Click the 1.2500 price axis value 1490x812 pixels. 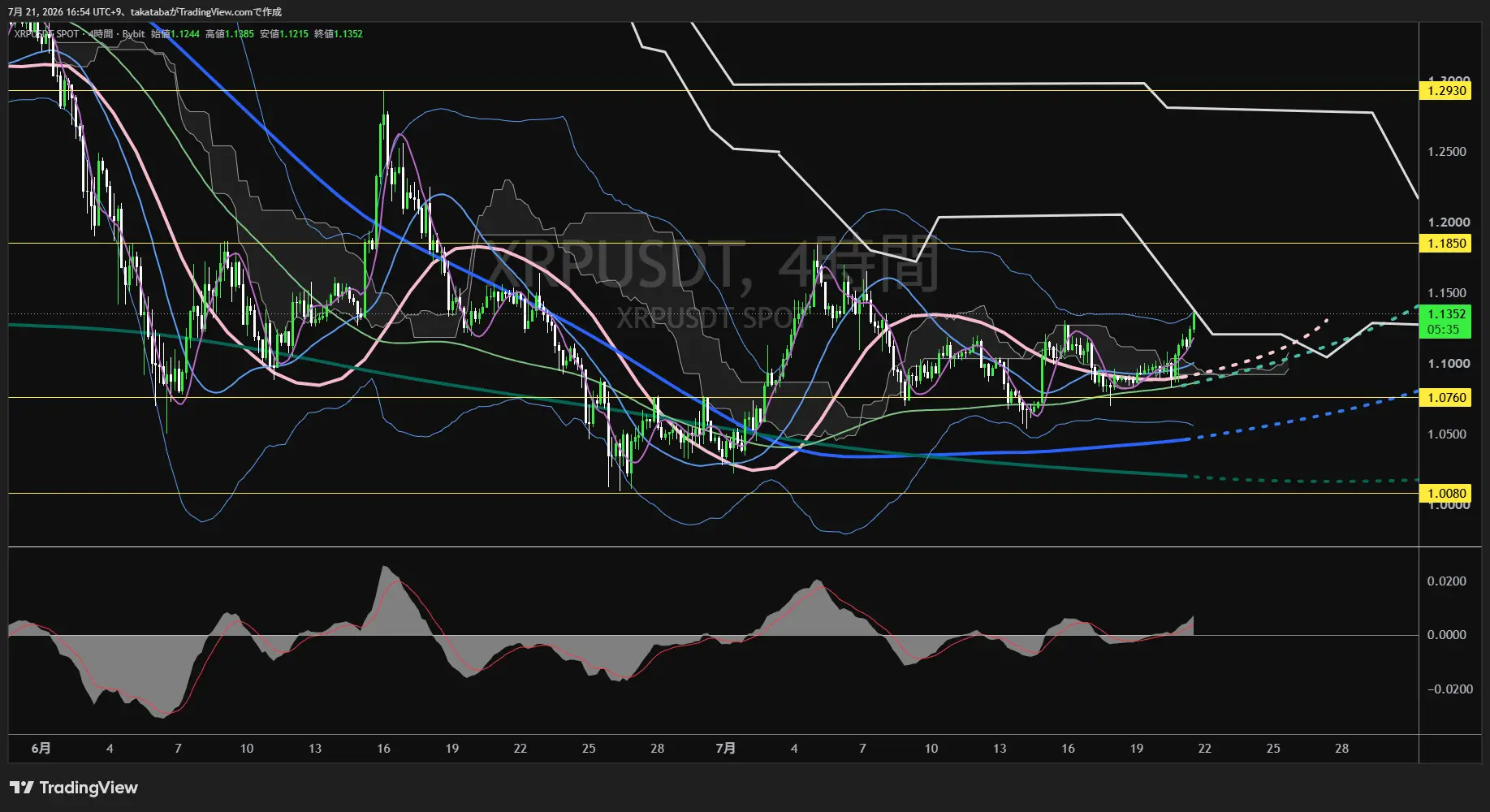1447,152
